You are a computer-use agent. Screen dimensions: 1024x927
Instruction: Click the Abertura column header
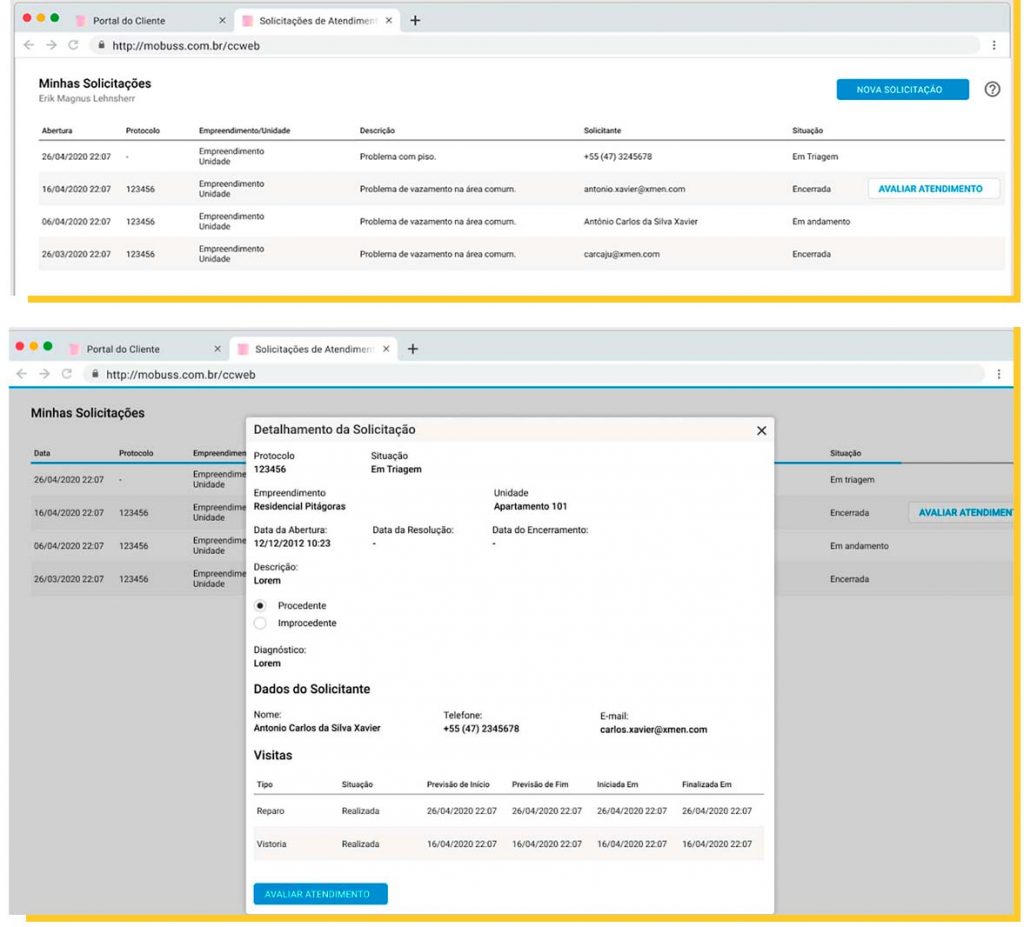(57, 131)
